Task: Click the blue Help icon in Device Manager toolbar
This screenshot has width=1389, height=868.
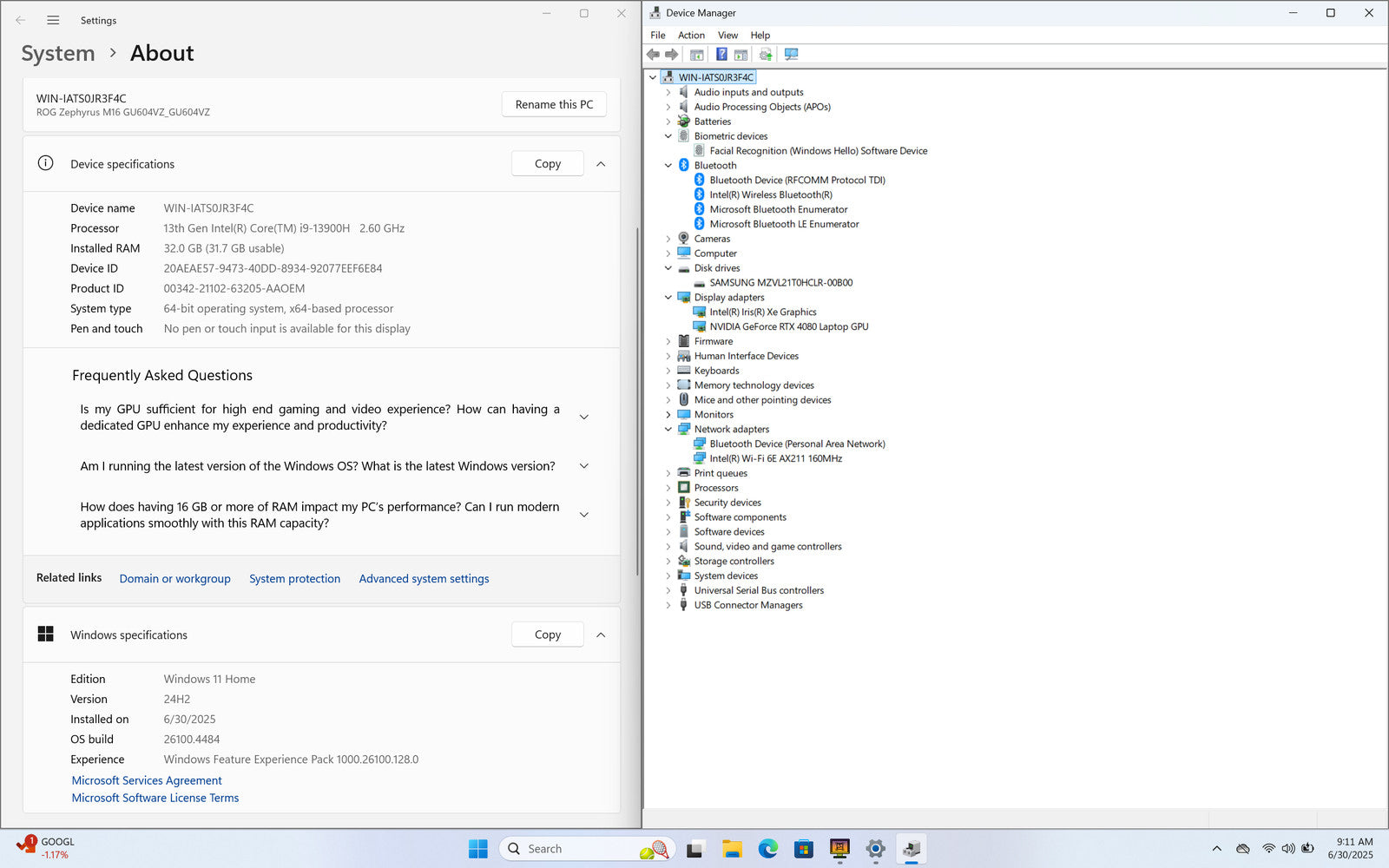Action: pos(721,54)
